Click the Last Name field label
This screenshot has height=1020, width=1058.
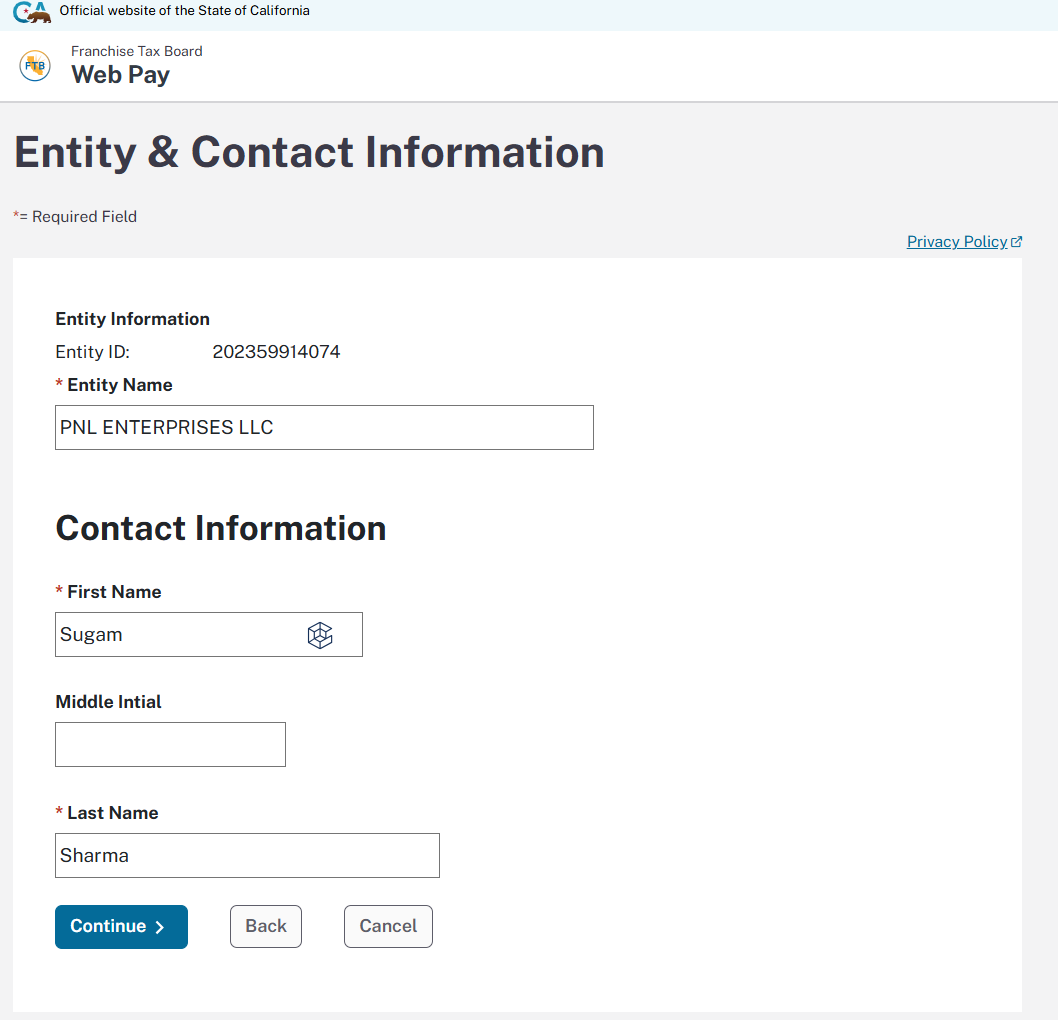coord(112,813)
